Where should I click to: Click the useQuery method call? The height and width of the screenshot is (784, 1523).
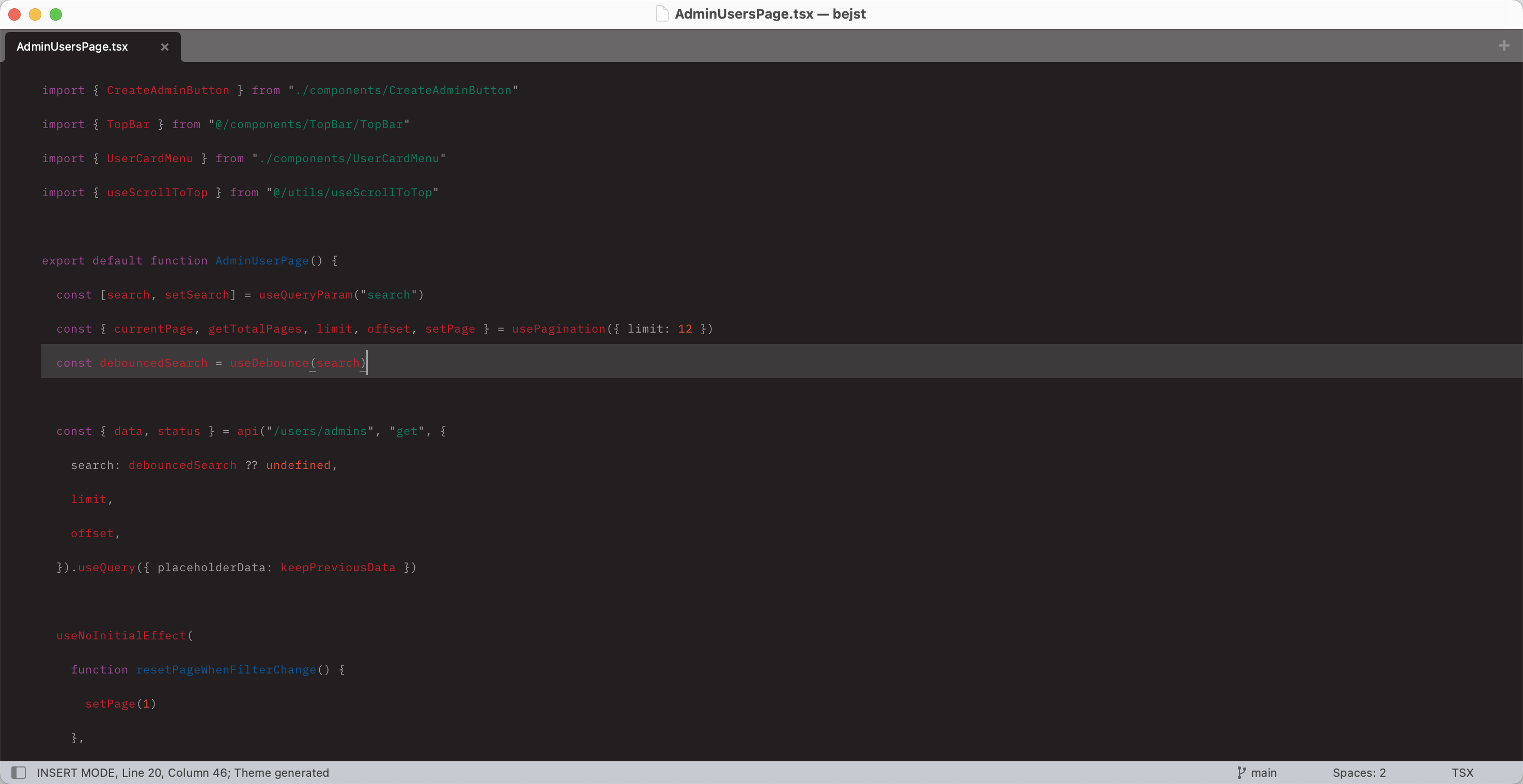pyautogui.click(x=106, y=567)
